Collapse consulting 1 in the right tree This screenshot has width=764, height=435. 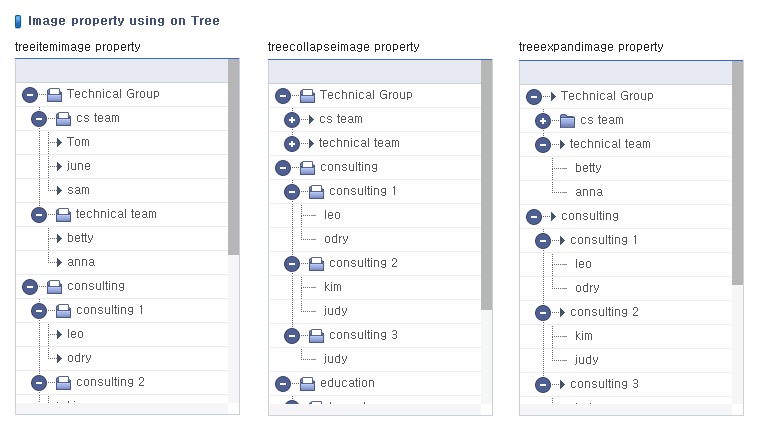pyautogui.click(x=543, y=241)
